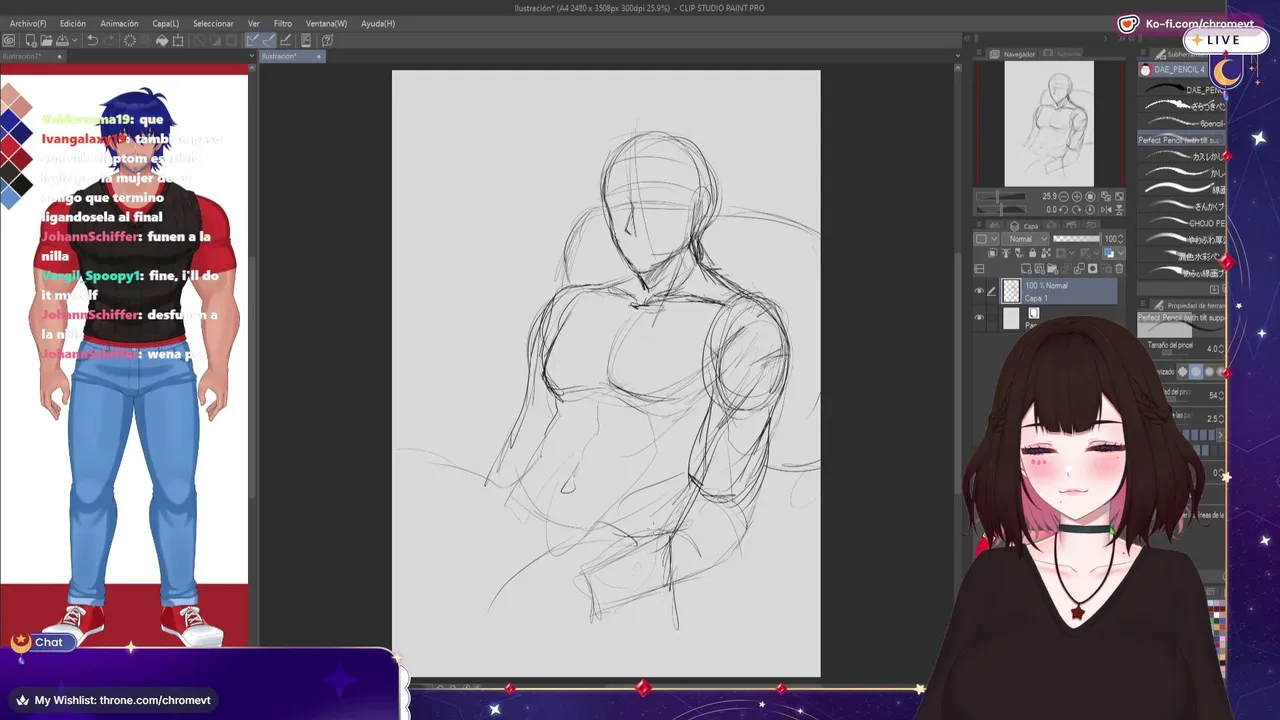Click the Navigator reset rotation icon
This screenshot has width=1280, height=720.
(x=1091, y=210)
